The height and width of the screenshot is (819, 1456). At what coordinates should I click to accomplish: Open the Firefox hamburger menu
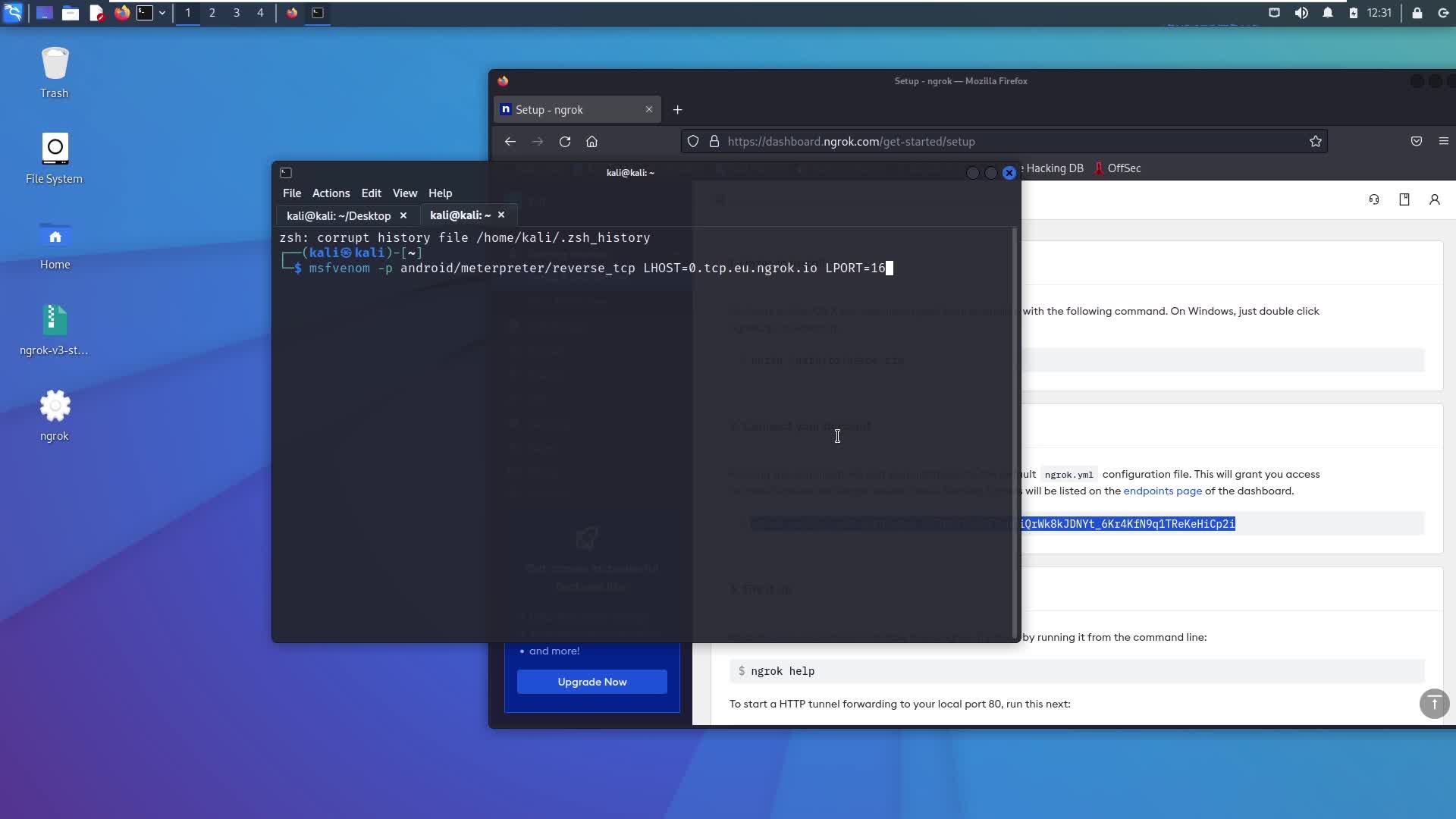tap(1443, 142)
